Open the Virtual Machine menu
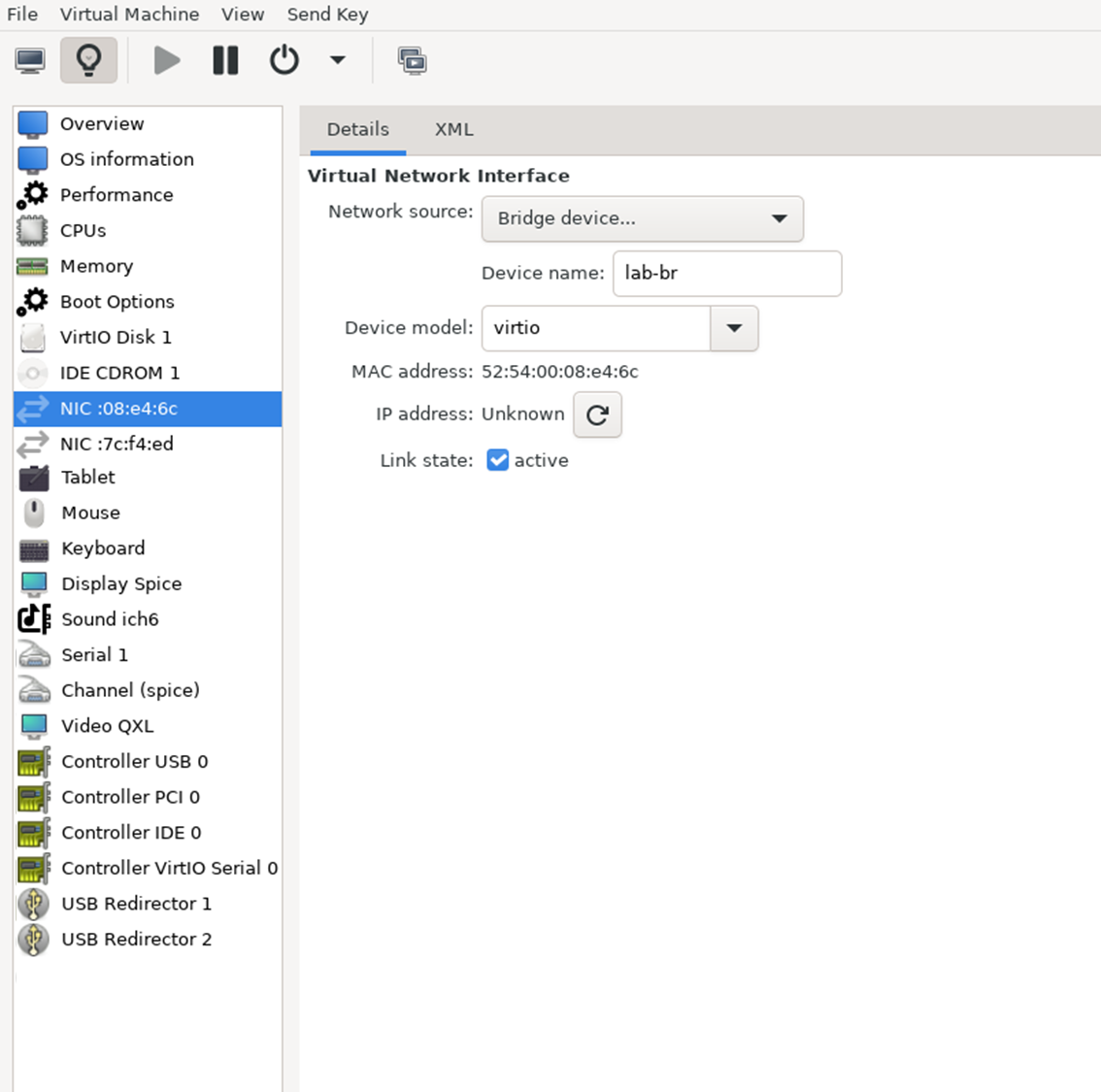This screenshot has width=1101, height=1092. [129, 14]
